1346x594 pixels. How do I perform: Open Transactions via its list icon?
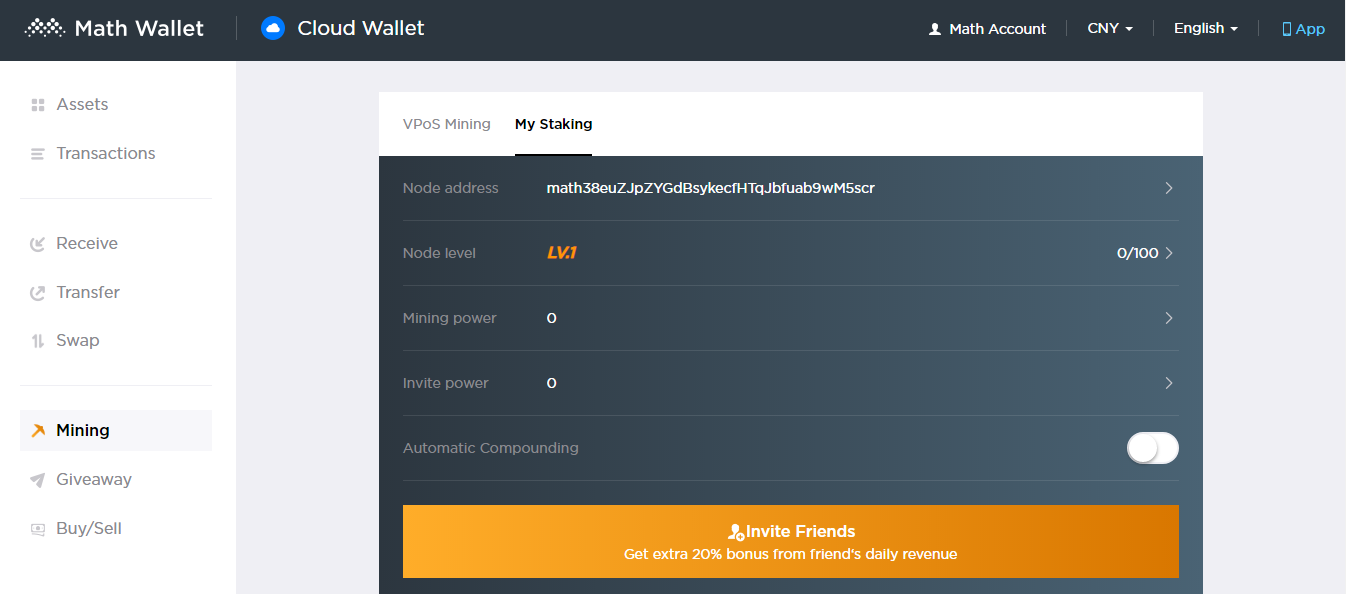[x=38, y=154]
